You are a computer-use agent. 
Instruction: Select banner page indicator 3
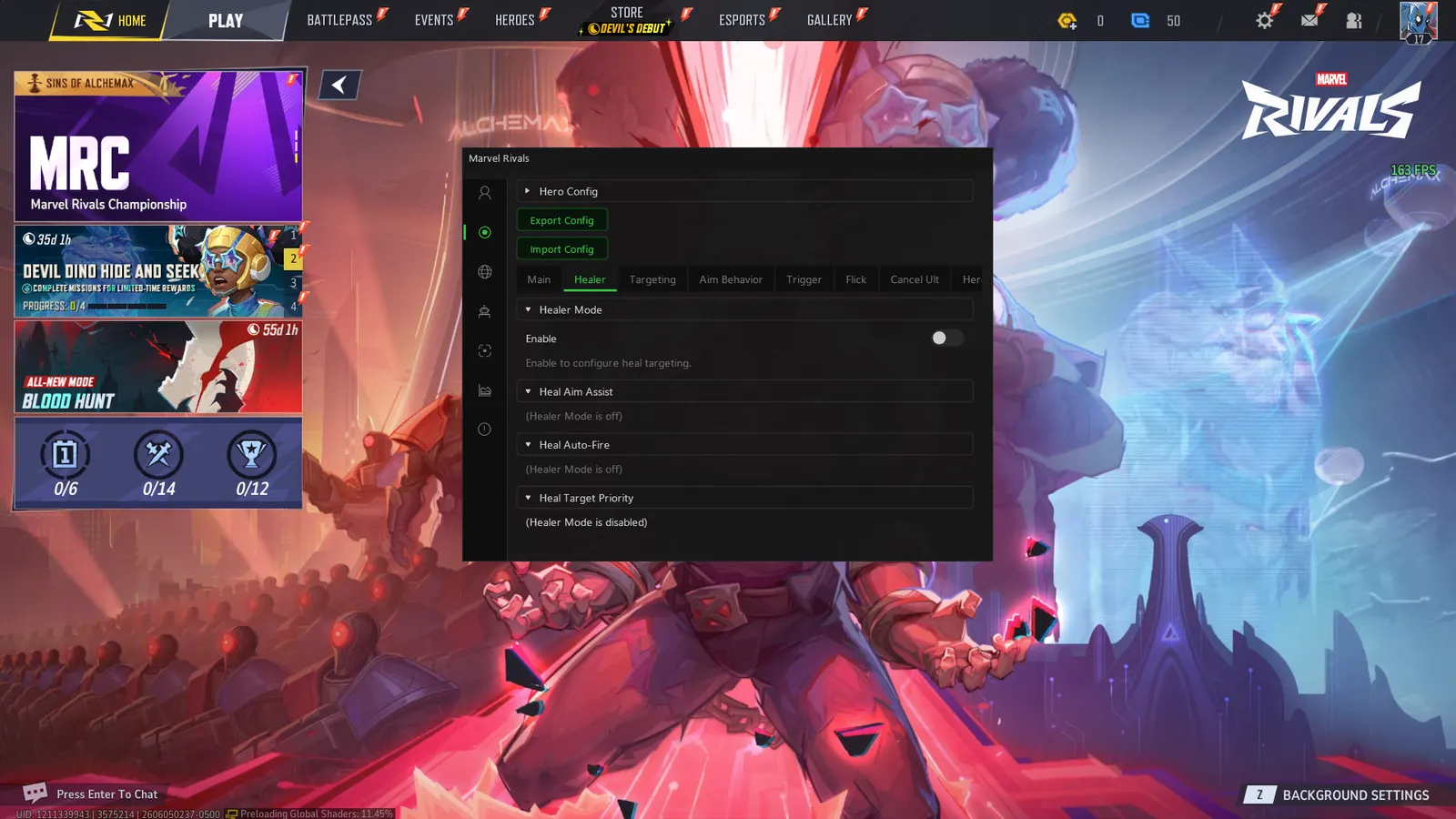pyautogui.click(x=293, y=283)
